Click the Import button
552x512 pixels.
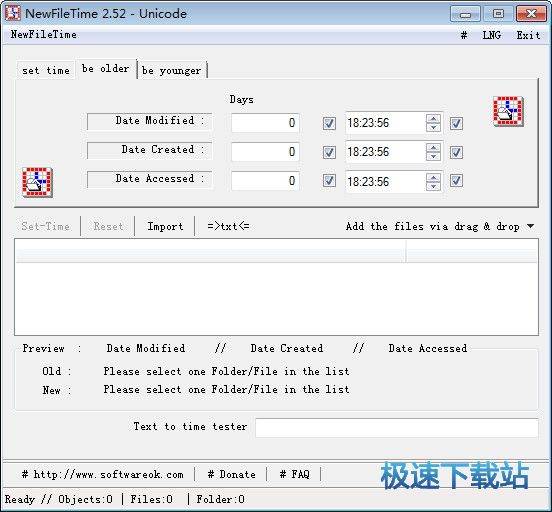[165, 226]
